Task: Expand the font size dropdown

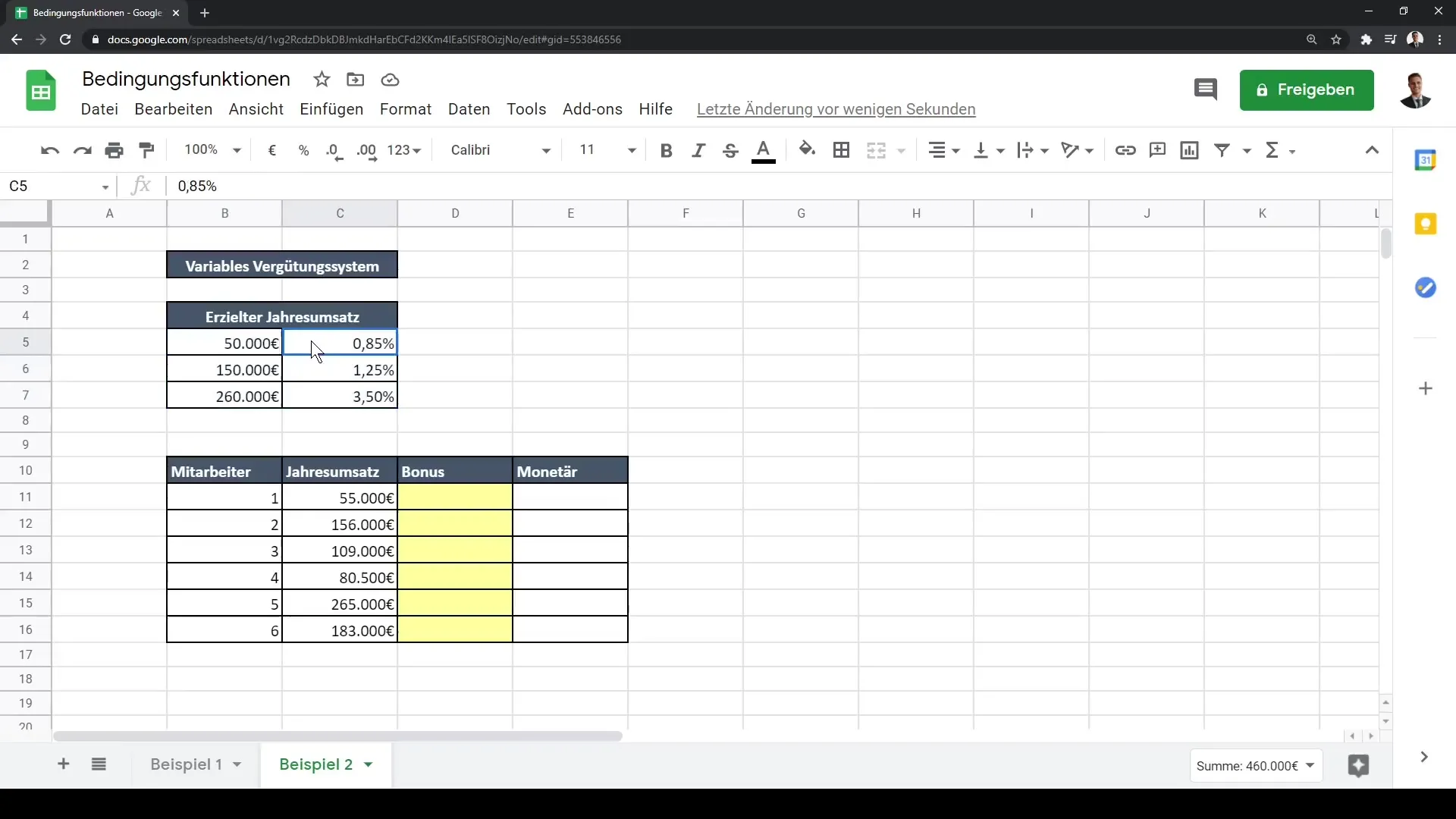Action: click(632, 150)
